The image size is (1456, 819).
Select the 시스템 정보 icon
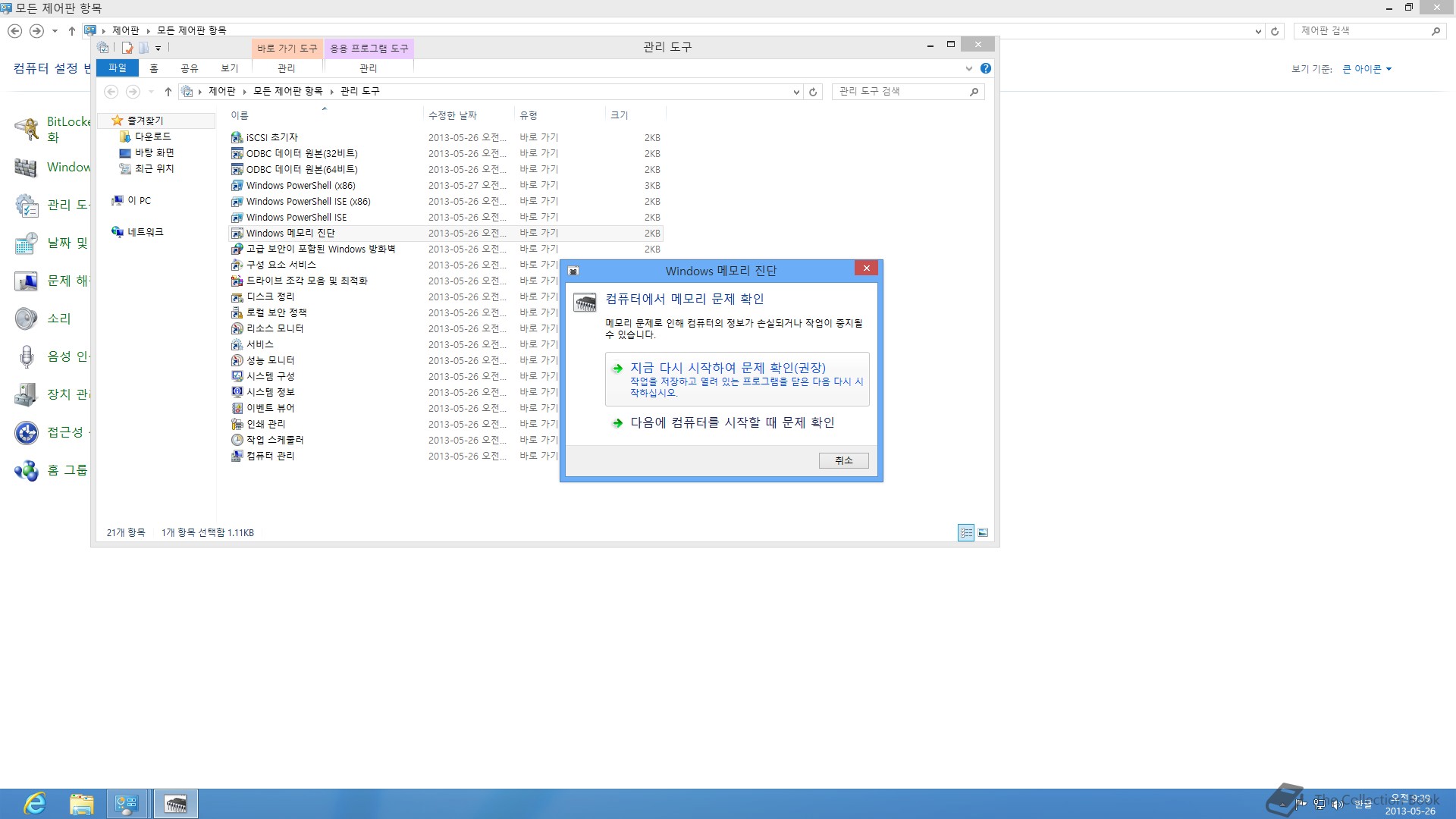coord(237,392)
